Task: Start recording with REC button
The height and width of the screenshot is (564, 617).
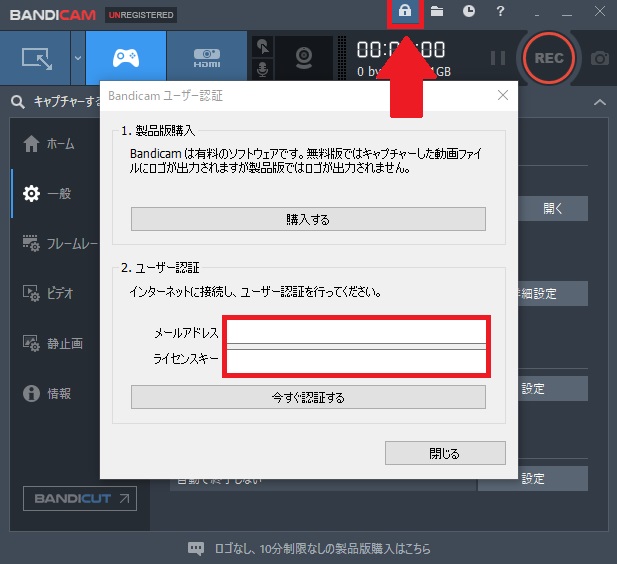Action: point(549,58)
